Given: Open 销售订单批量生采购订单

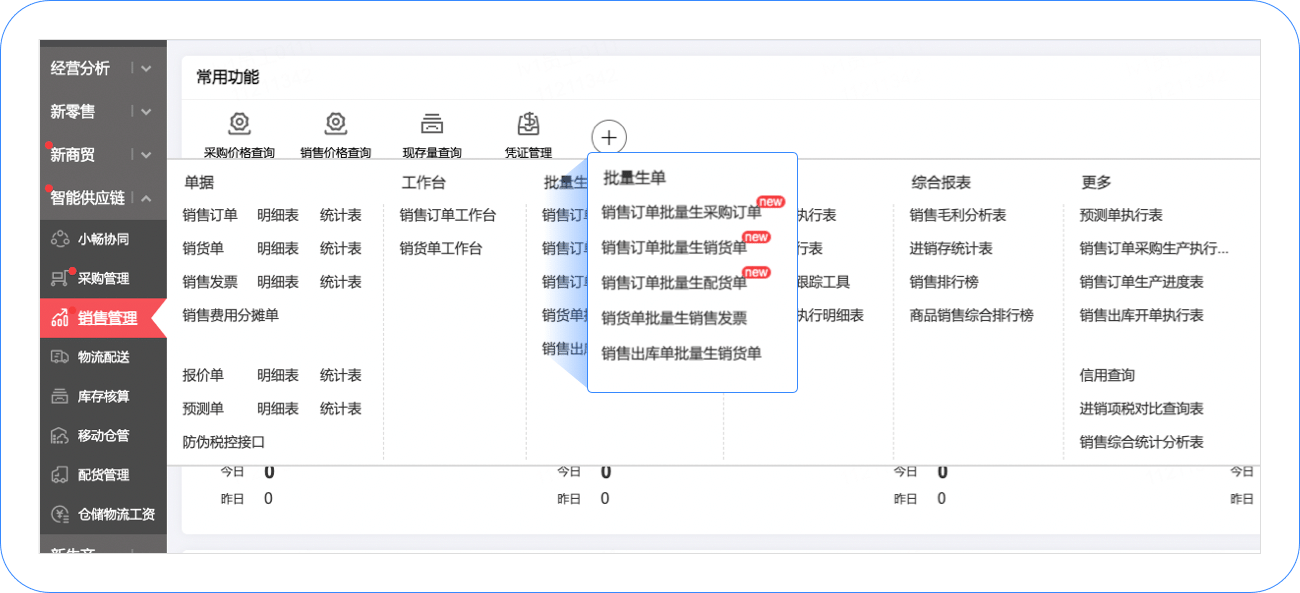Looking at the screenshot, I should (x=681, y=213).
